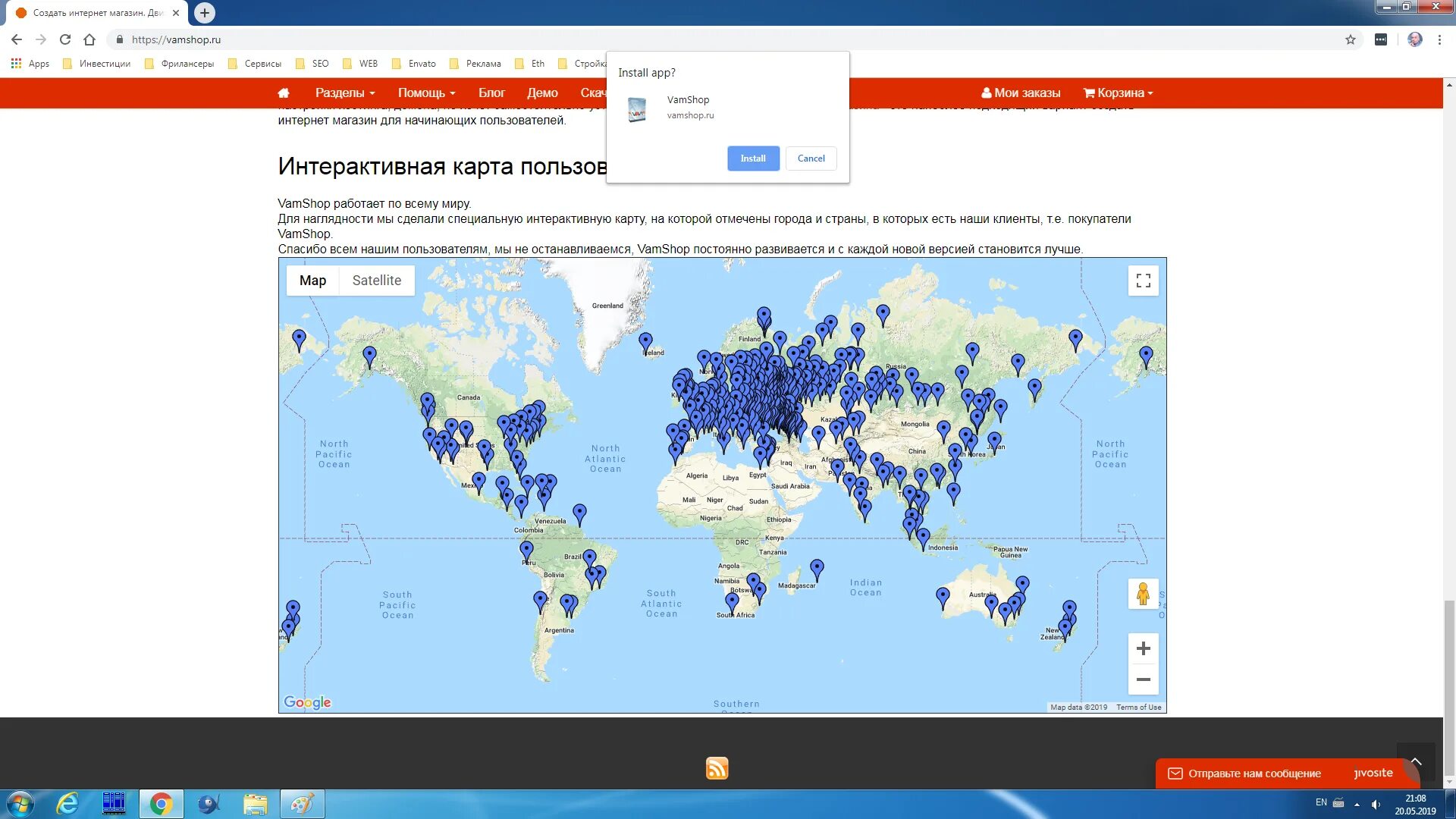This screenshot has width=1456, height=819.
Task: Expand the Помощь dropdown menu
Action: 426,93
